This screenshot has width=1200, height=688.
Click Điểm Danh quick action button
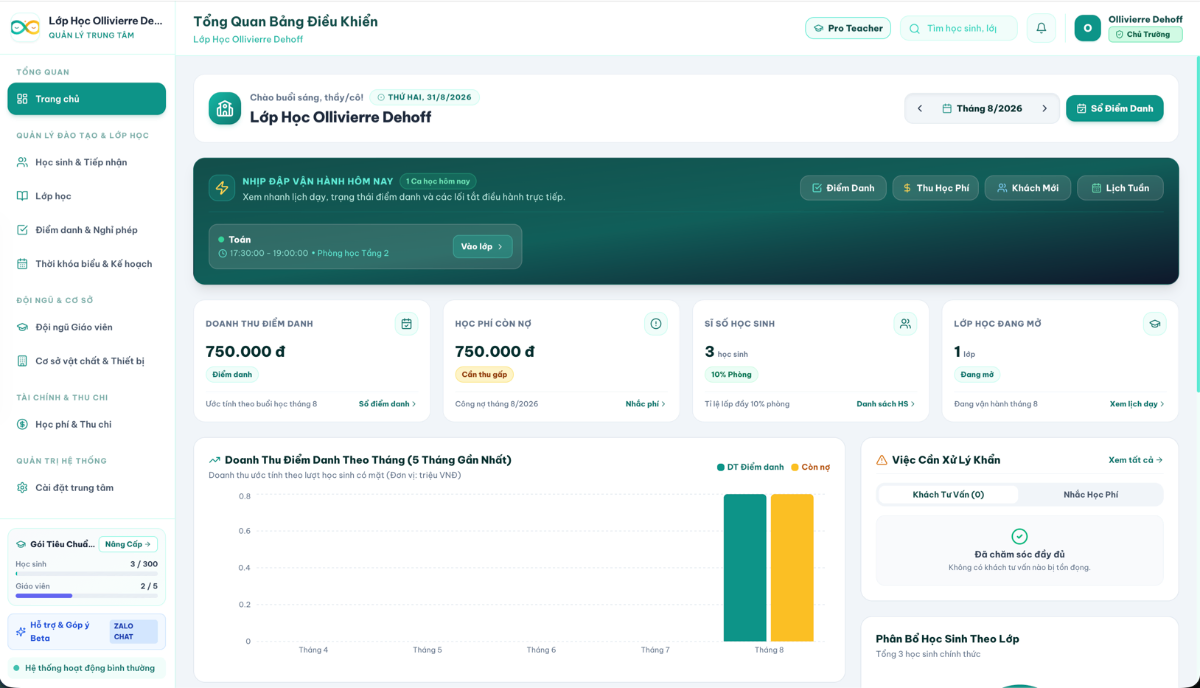pyautogui.click(x=843, y=188)
